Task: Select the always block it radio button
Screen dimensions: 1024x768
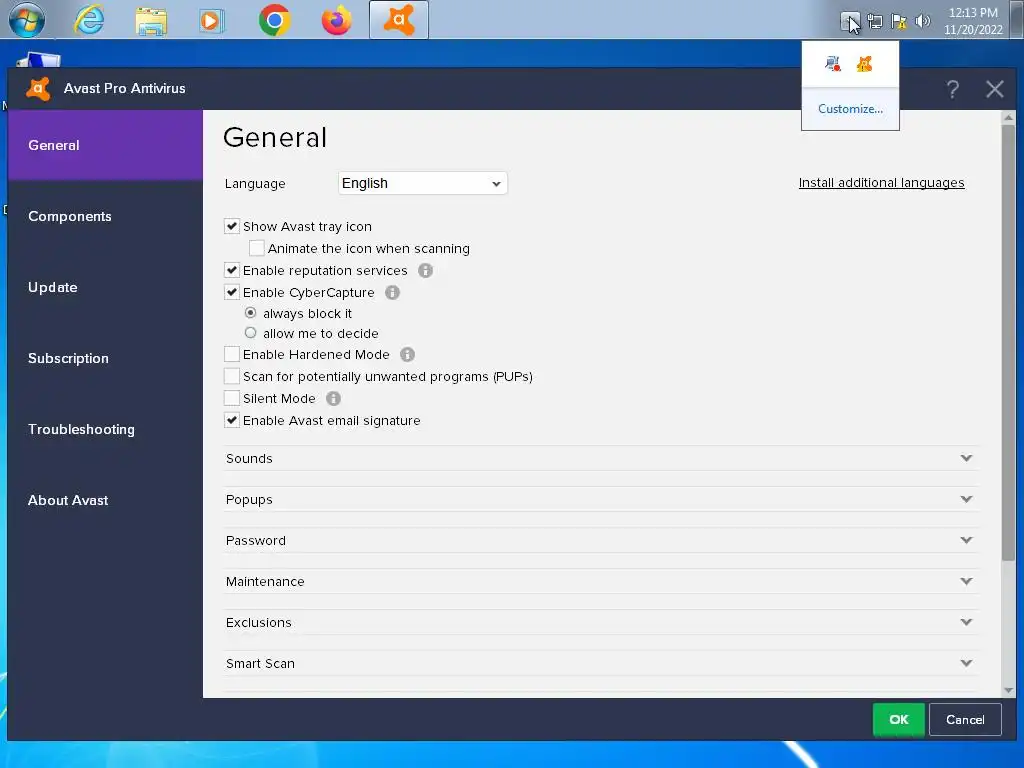Action: (x=250, y=313)
